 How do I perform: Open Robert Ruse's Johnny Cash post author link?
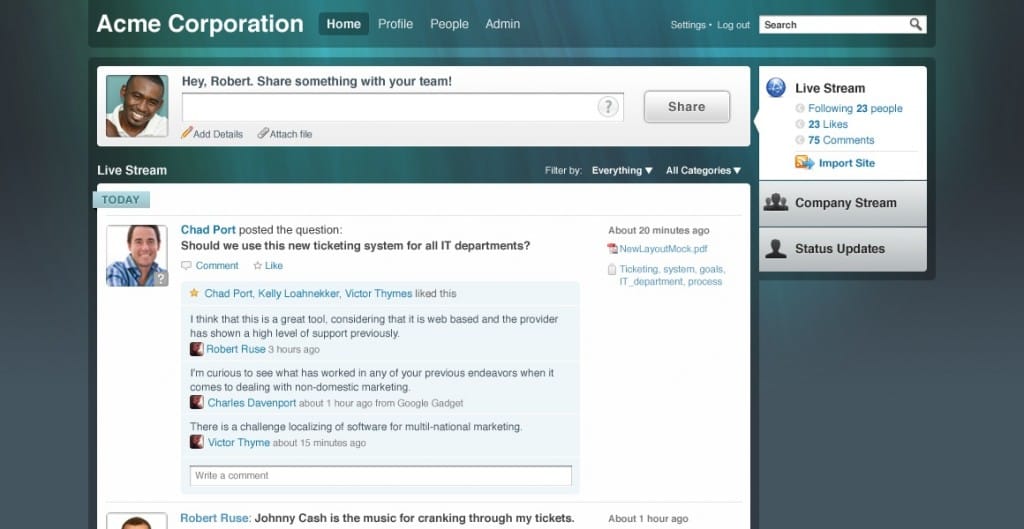click(x=216, y=518)
